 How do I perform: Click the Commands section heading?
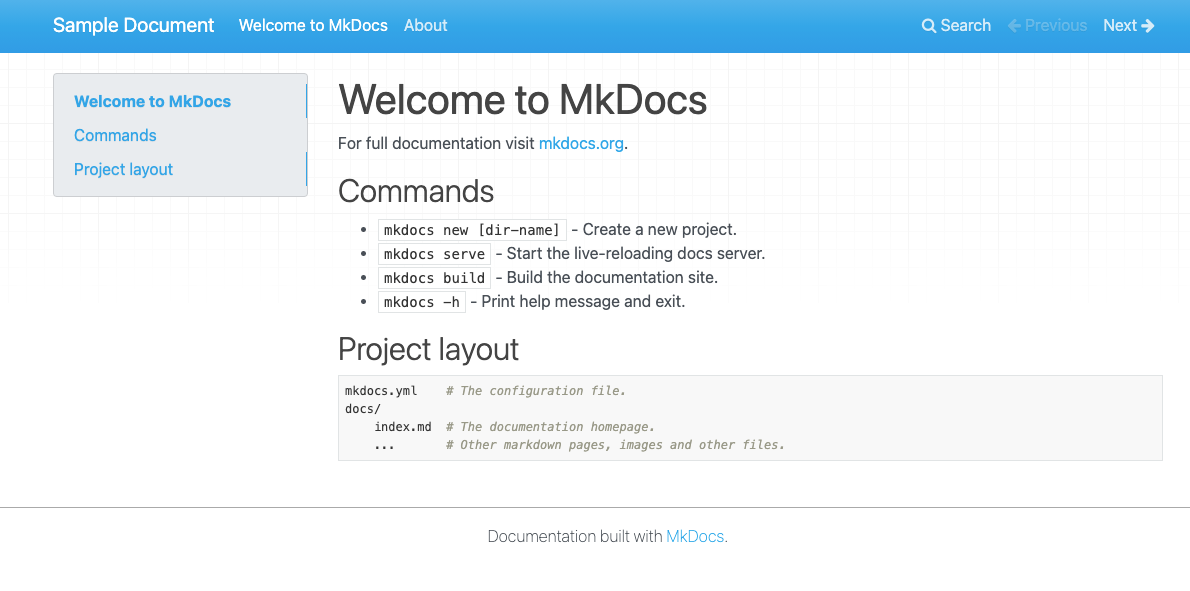[x=416, y=190]
